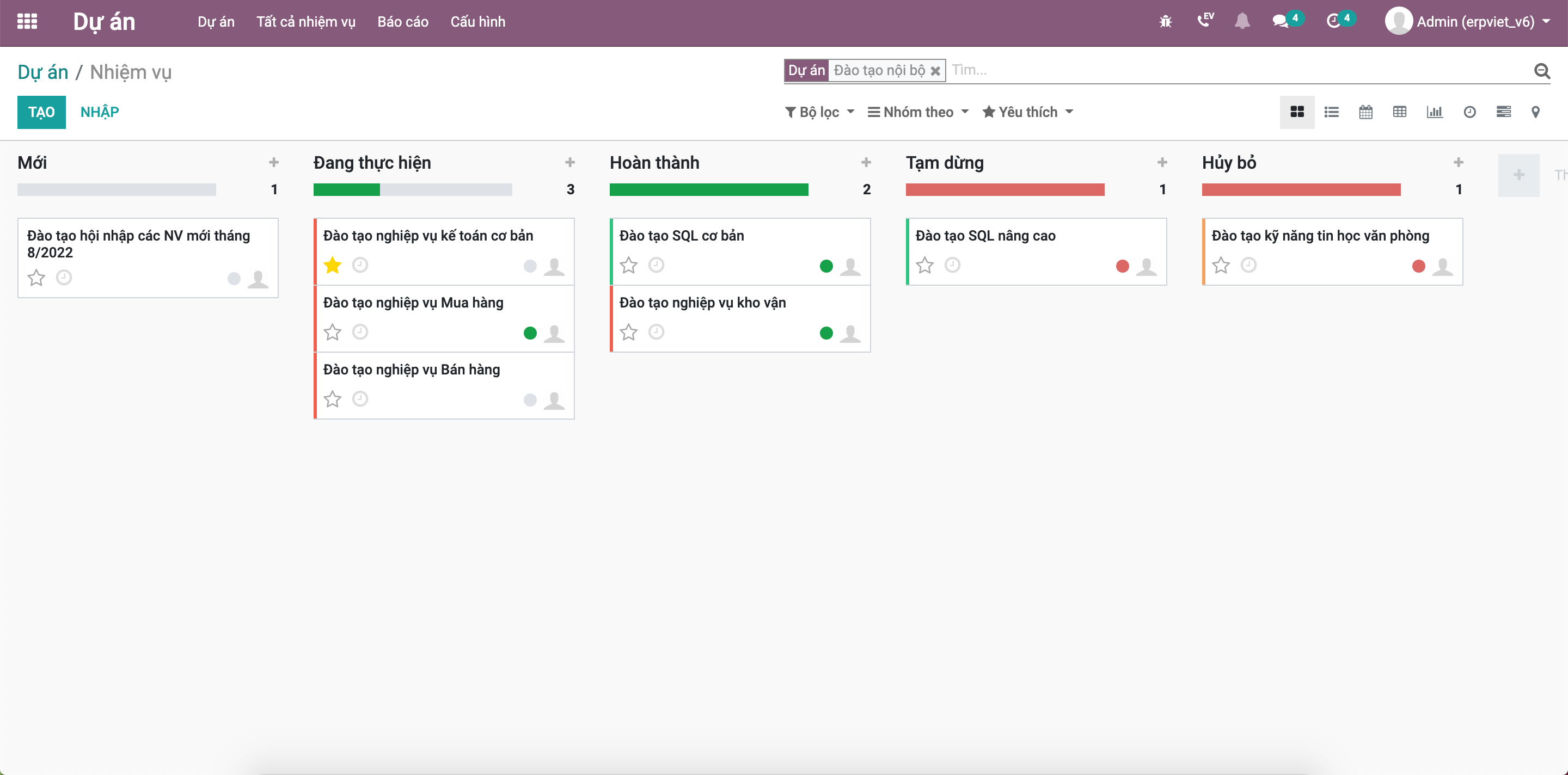Image resolution: width=1568 pixels, height=775 pixels.
Task: Open activity clock on Đào tạo nghiệp vụ Mua hàng
Action: [x=360, y=332]
